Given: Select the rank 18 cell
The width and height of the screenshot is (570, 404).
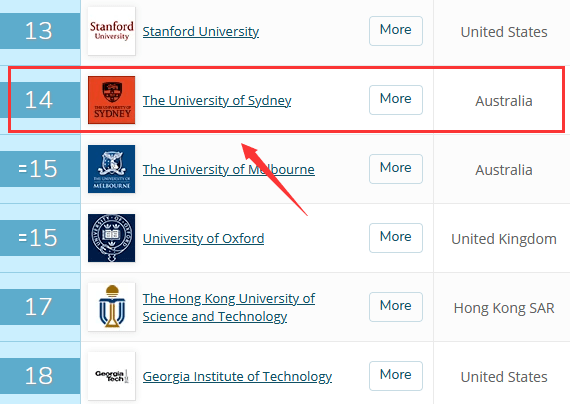Looking at the screenshot, I should click(40, 376).
